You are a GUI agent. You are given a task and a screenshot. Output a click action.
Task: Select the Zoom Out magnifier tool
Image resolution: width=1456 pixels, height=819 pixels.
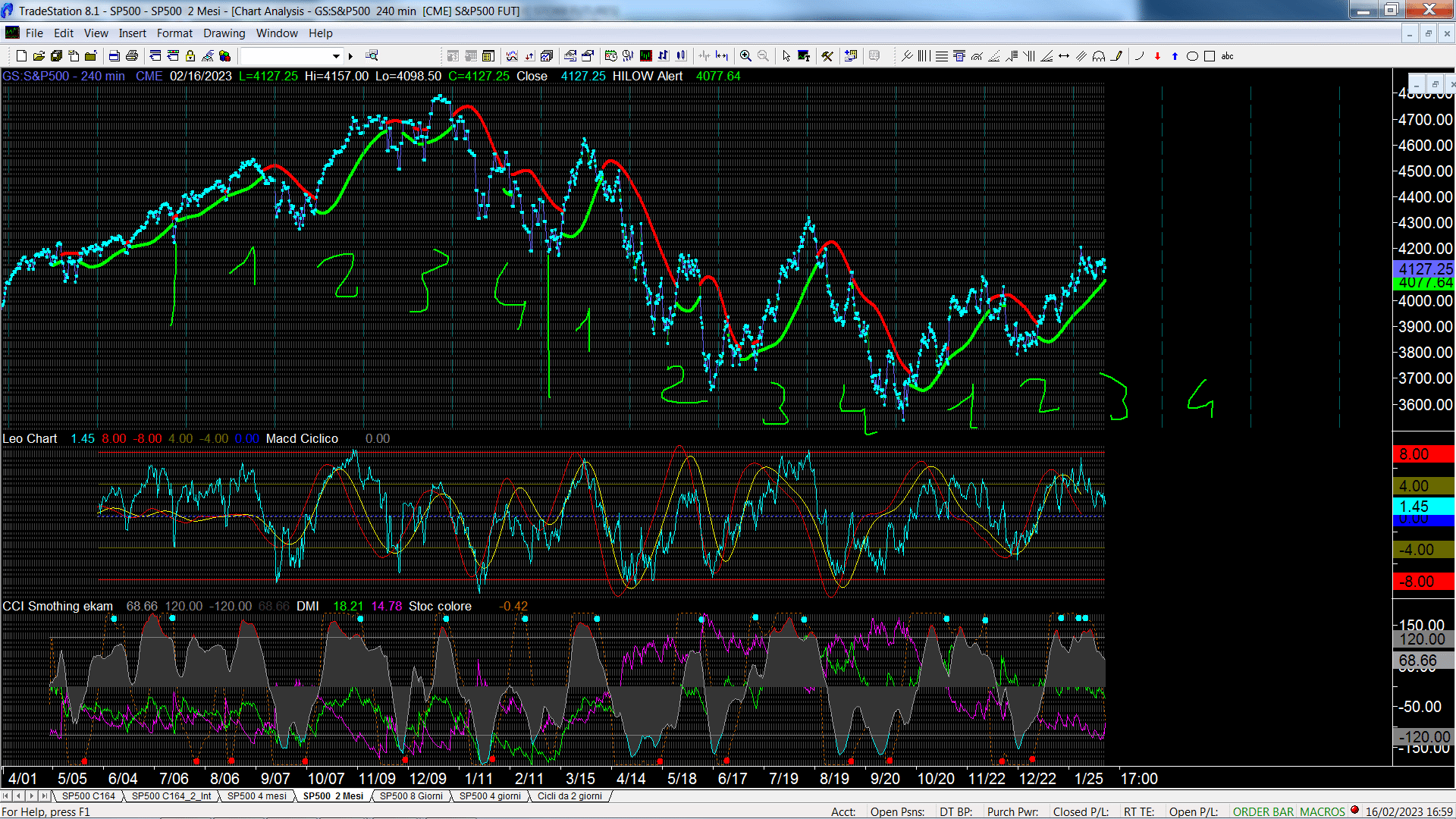pyautogui.click(x=763, y=56)
